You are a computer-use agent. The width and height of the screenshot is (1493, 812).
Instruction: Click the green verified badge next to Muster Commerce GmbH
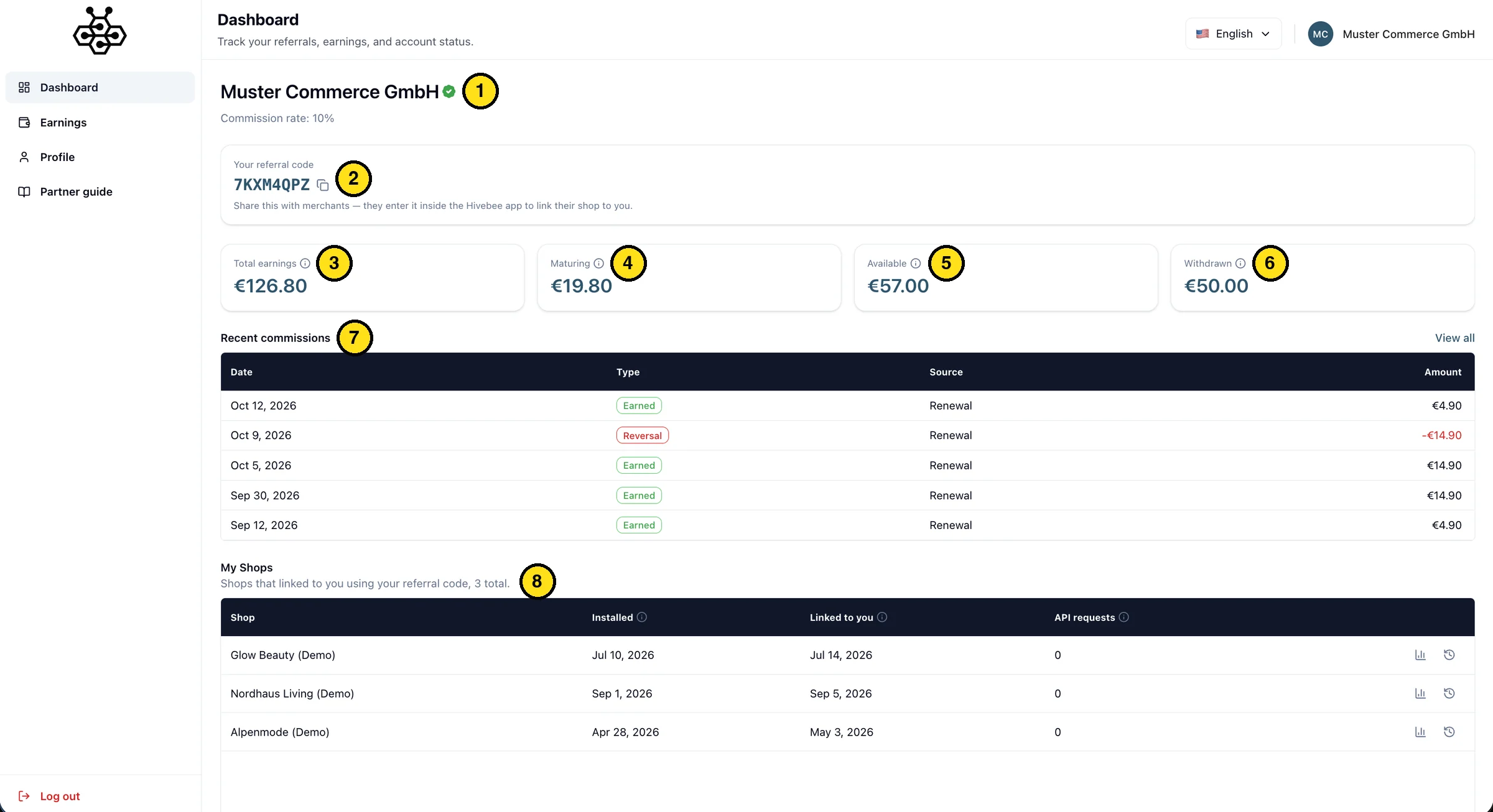(x=449, y=91)
